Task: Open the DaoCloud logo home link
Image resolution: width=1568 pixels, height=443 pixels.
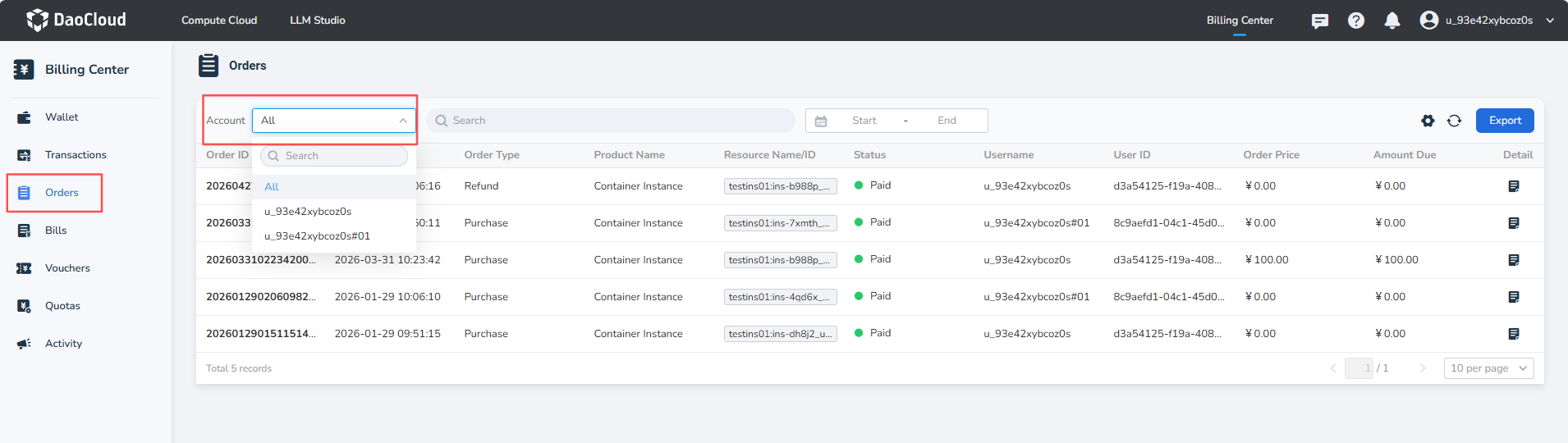Action: tap(76, 20)
